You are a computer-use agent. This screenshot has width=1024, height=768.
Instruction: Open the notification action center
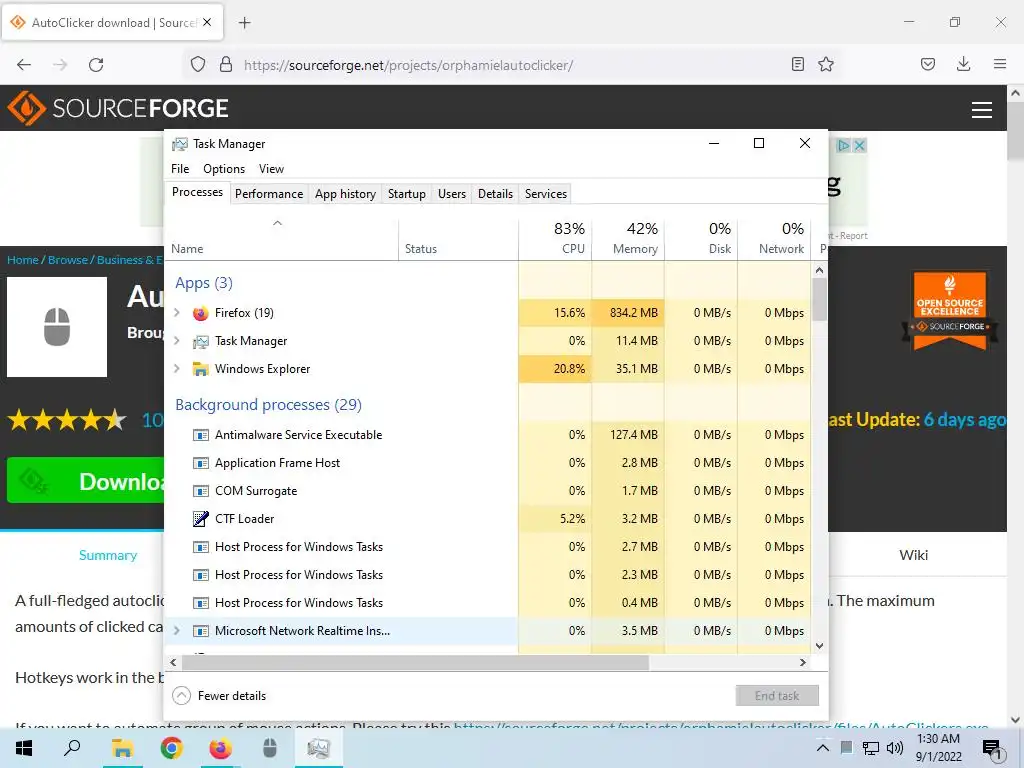click(x=992, y=748)
